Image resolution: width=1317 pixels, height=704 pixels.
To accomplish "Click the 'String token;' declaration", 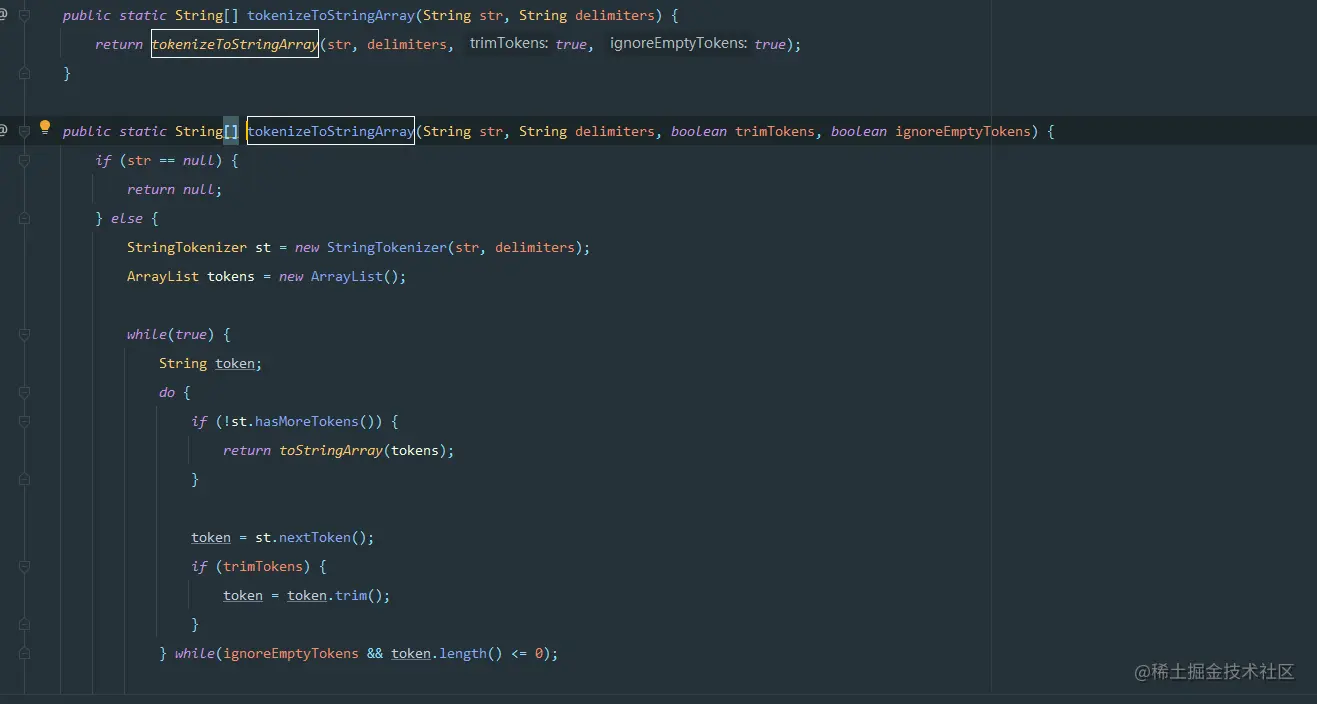I will coord(211,363).
